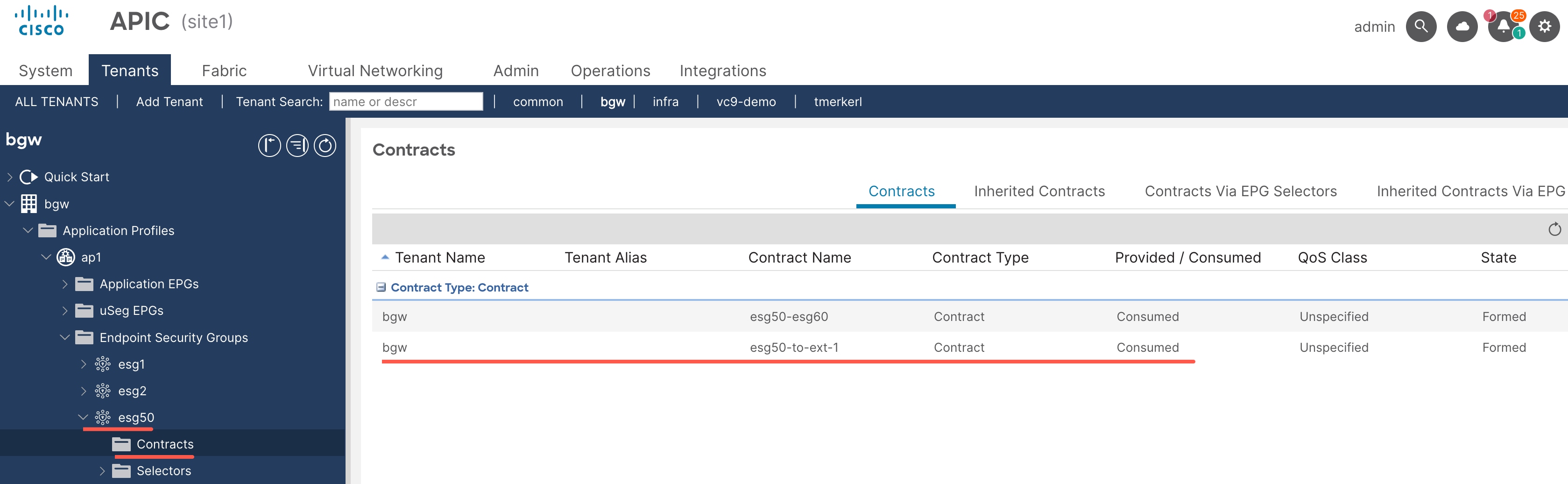Sort by QoS Class column

click(x=1333, y=257)
